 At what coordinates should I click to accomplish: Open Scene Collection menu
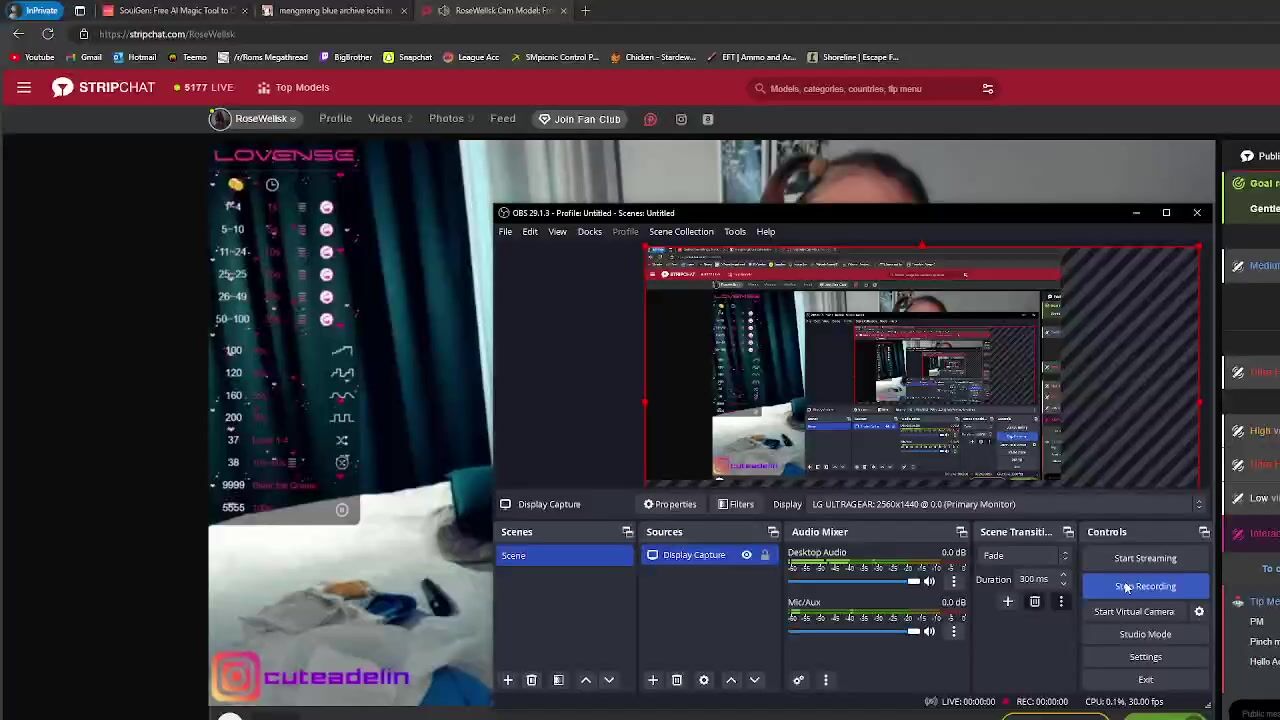pos(681,232)
